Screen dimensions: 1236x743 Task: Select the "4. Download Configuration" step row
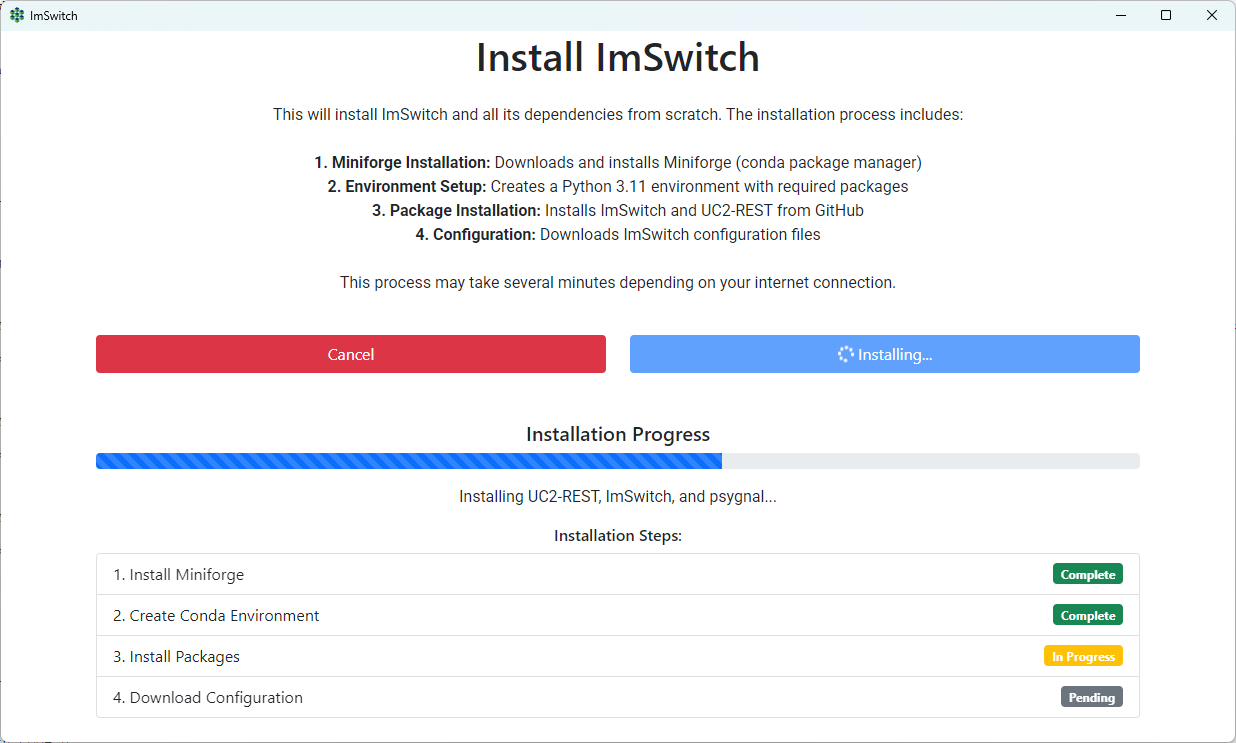(618, 697)
